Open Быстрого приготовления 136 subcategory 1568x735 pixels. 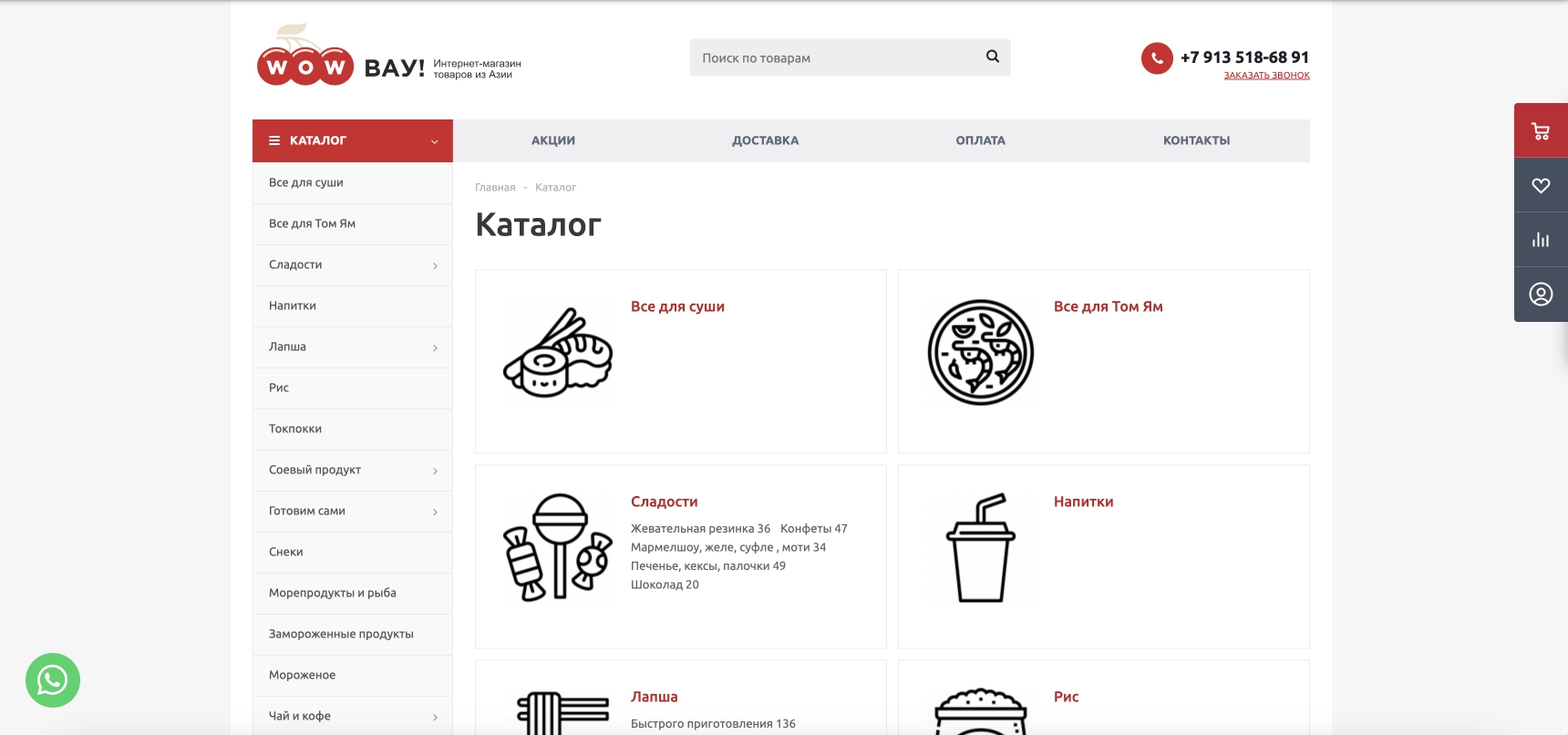(x=713, y=724)
